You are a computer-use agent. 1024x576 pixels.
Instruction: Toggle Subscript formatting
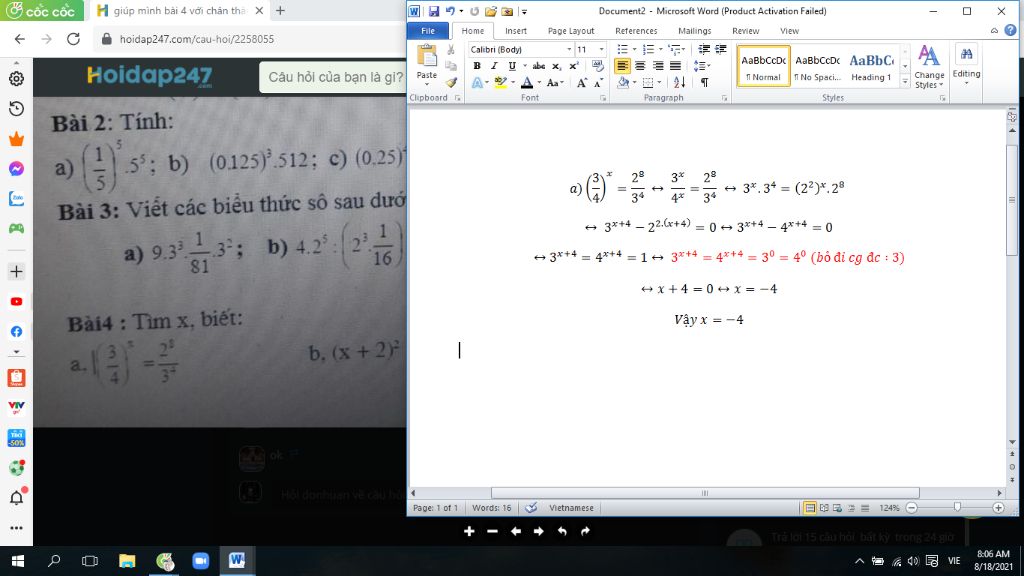pos(556,66)
